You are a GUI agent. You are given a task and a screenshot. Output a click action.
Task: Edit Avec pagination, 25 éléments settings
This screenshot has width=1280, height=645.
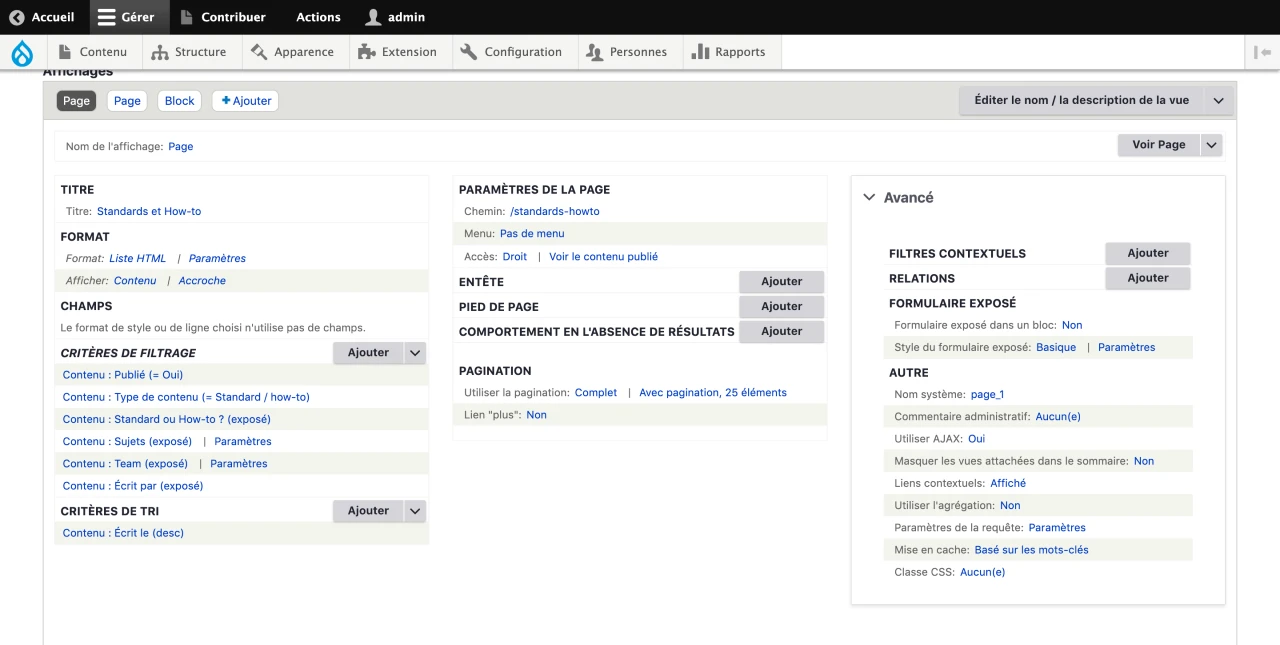[x=713, y=393]
